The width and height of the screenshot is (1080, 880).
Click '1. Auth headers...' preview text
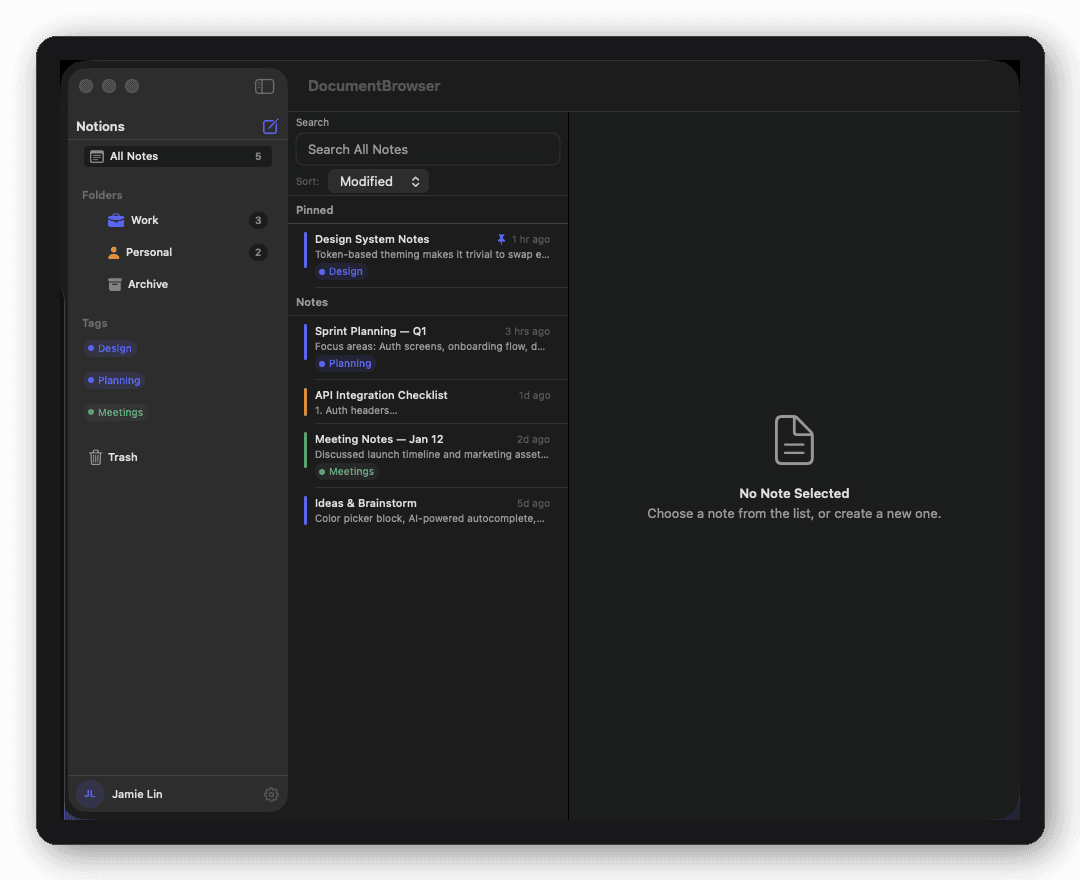click(356, 410)
